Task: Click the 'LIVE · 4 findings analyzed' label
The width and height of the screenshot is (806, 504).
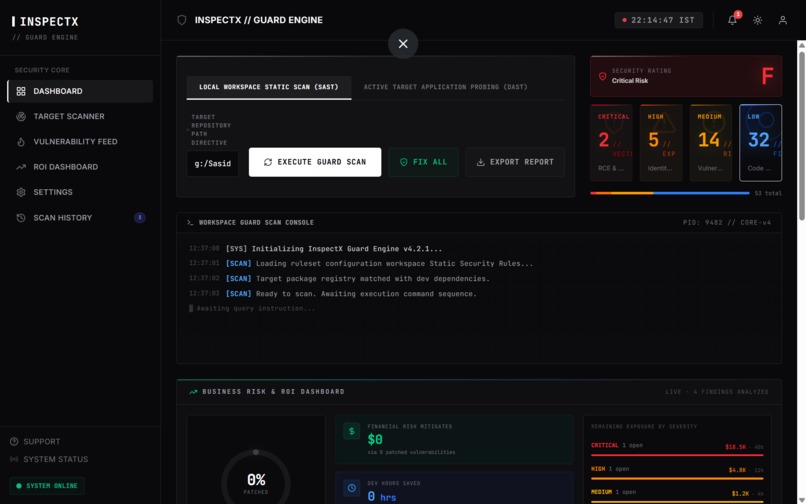Action: click(x=717, y=392)
